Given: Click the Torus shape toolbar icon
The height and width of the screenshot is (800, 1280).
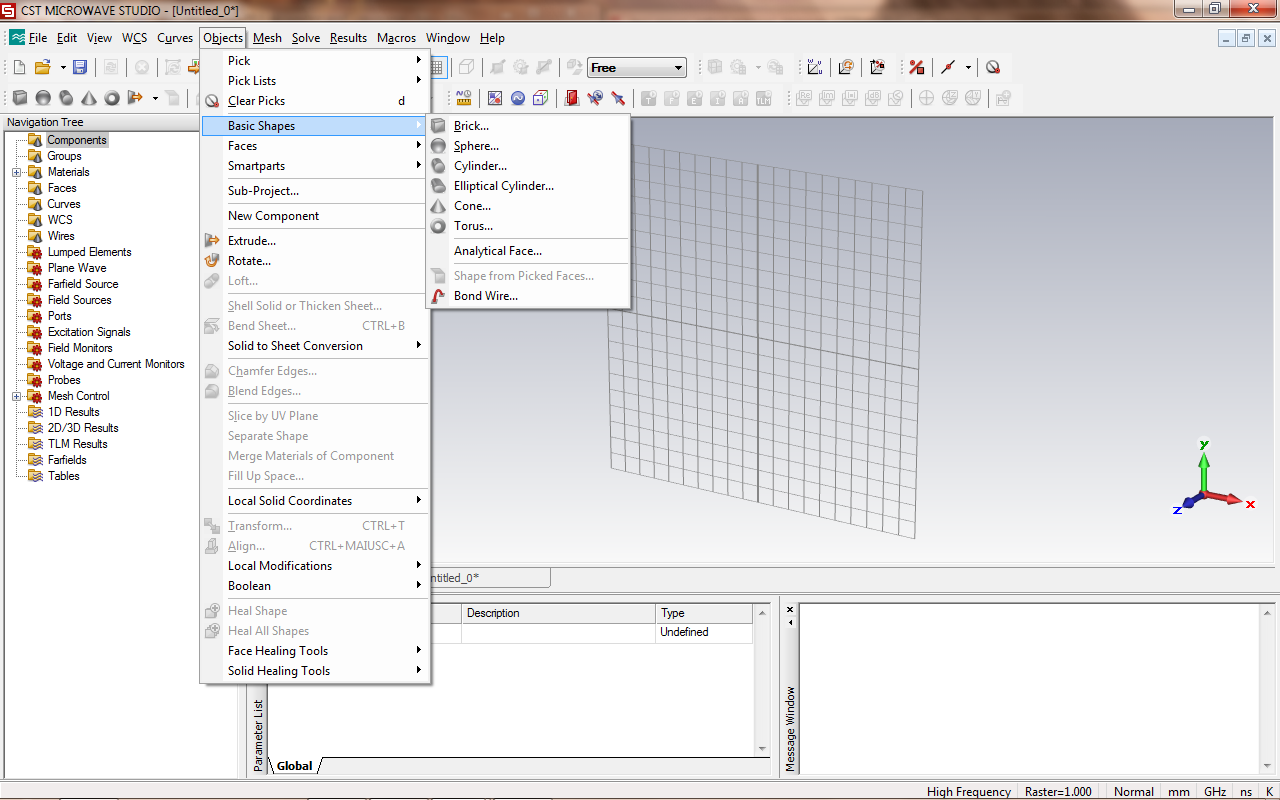Looking at the screenshot, I should (112, 97).
